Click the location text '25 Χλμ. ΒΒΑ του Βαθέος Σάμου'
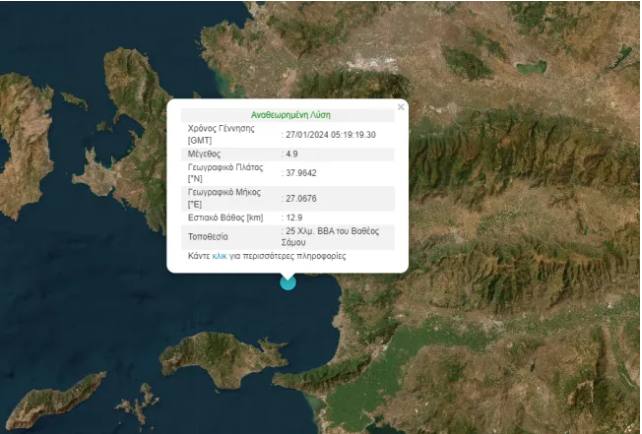 pyautogui.click(x=331, y=237)
